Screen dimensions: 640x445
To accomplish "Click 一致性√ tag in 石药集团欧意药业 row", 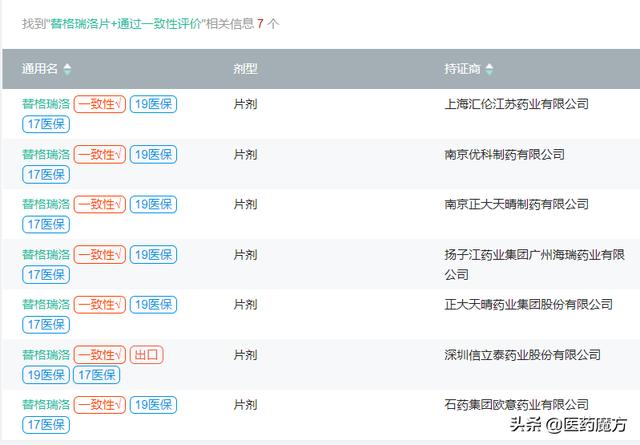I will [100, 405].
